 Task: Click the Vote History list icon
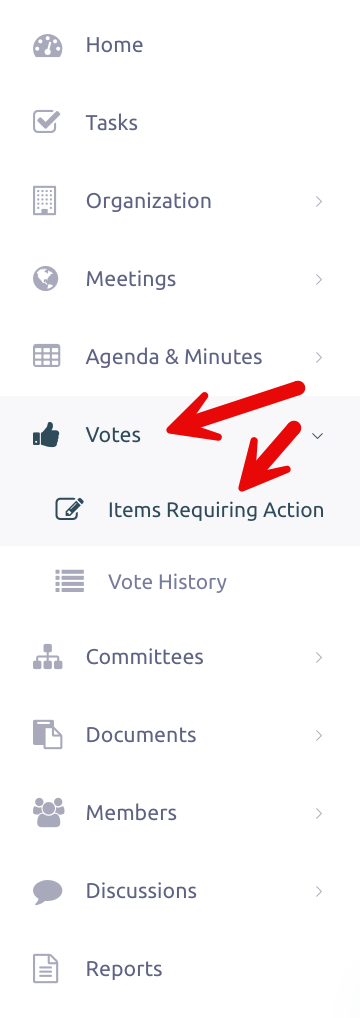coord(70,582)
